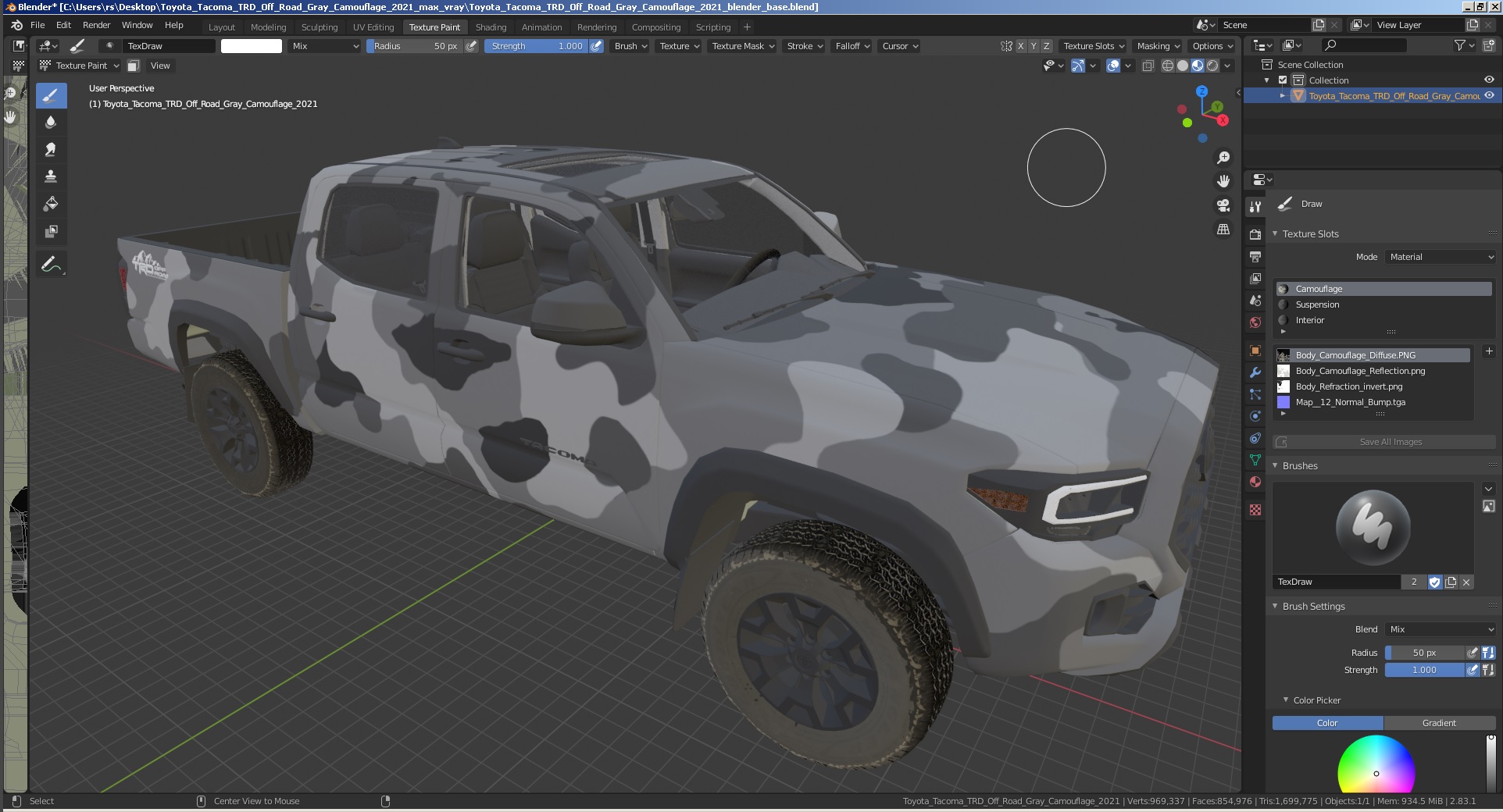Screen dimensions: 1503x812
Task: Hide Collection with its eye icon
Action: (1489, 80)
